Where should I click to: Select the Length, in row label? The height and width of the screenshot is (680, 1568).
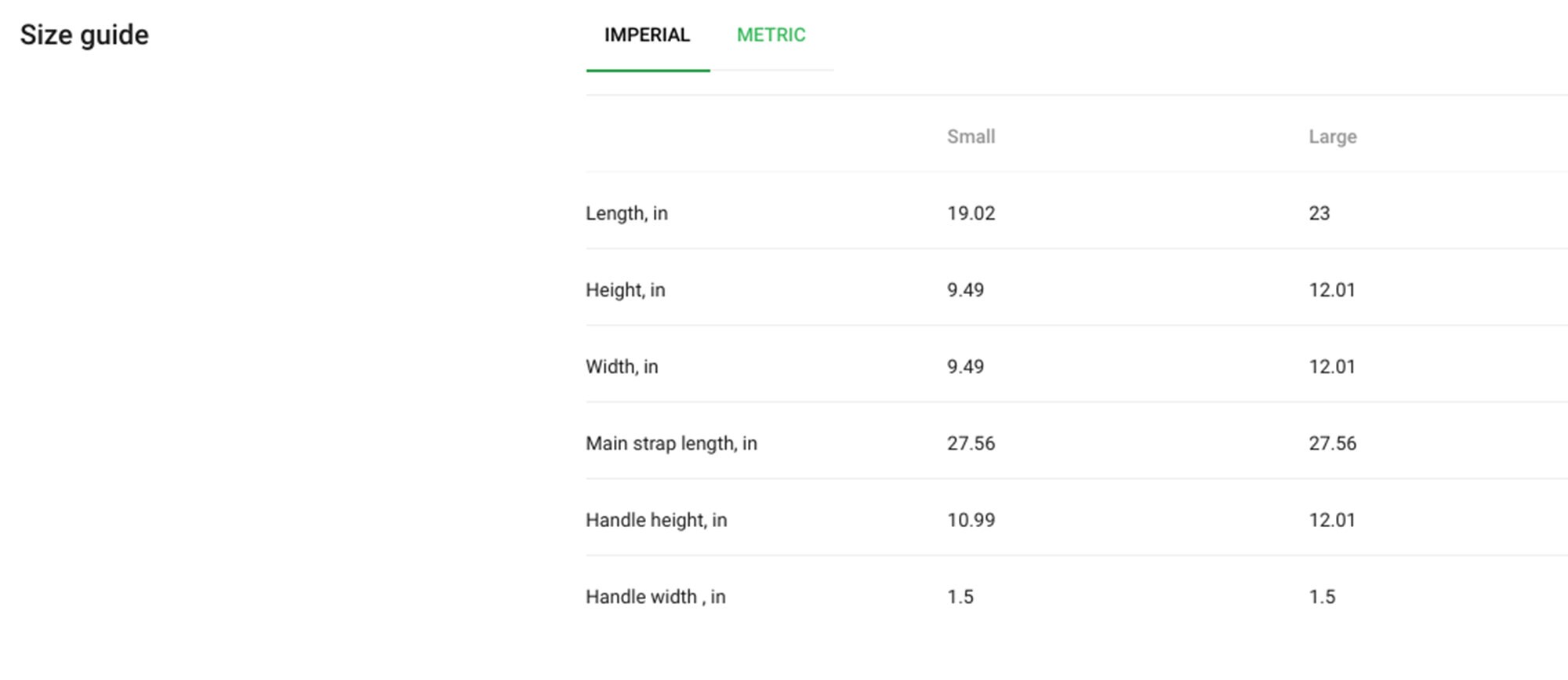tap(626, 213)
